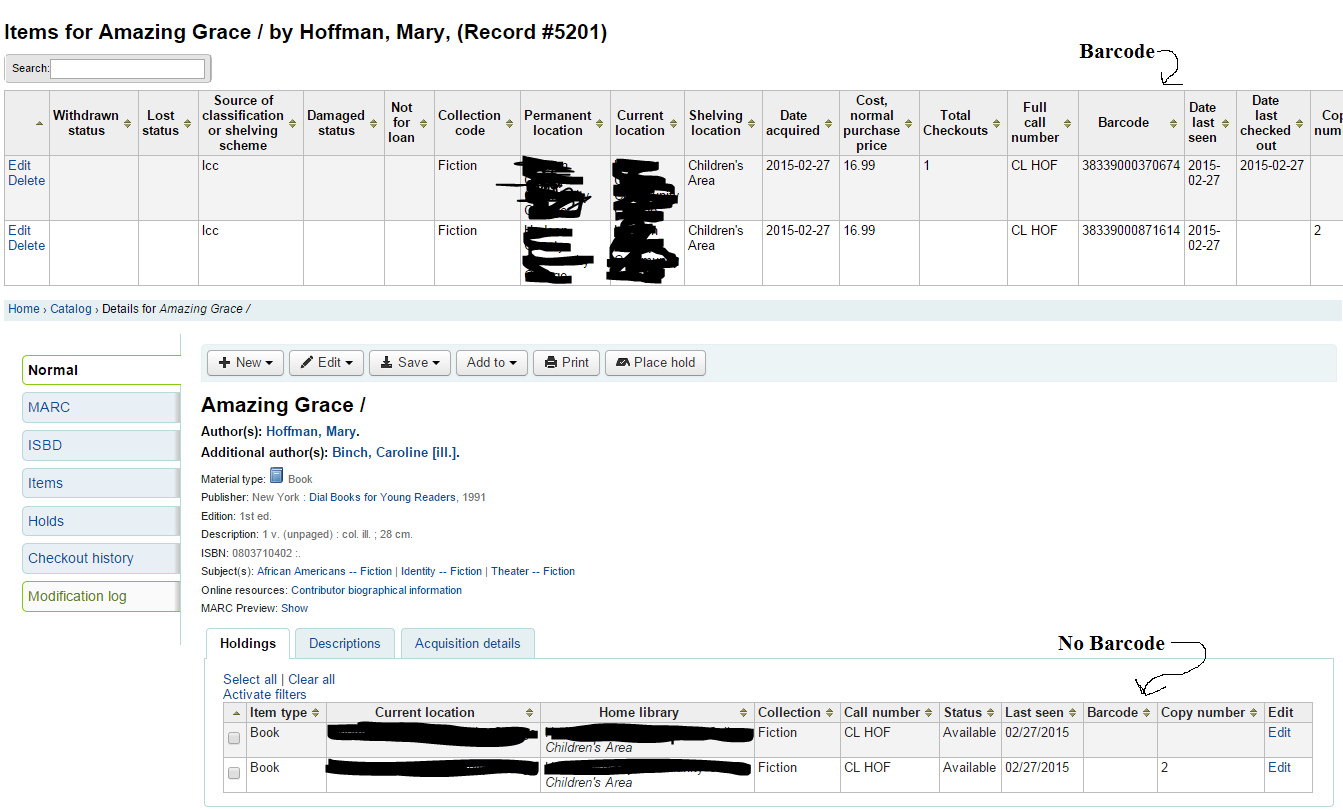Expand the Edit dropdown menu
The width and height of the screenshot is (1343, 810).
click(x=326, y=363)
